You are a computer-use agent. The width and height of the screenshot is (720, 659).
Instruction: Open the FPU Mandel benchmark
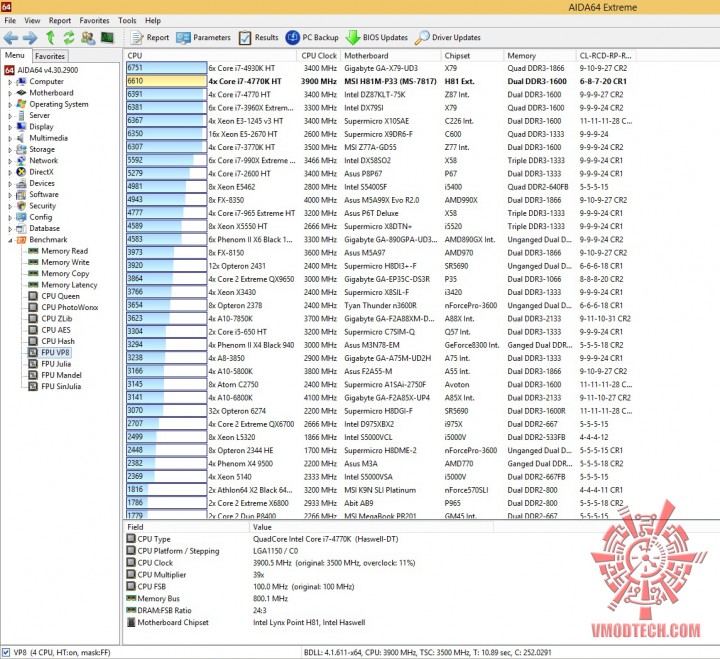(55, 375)
